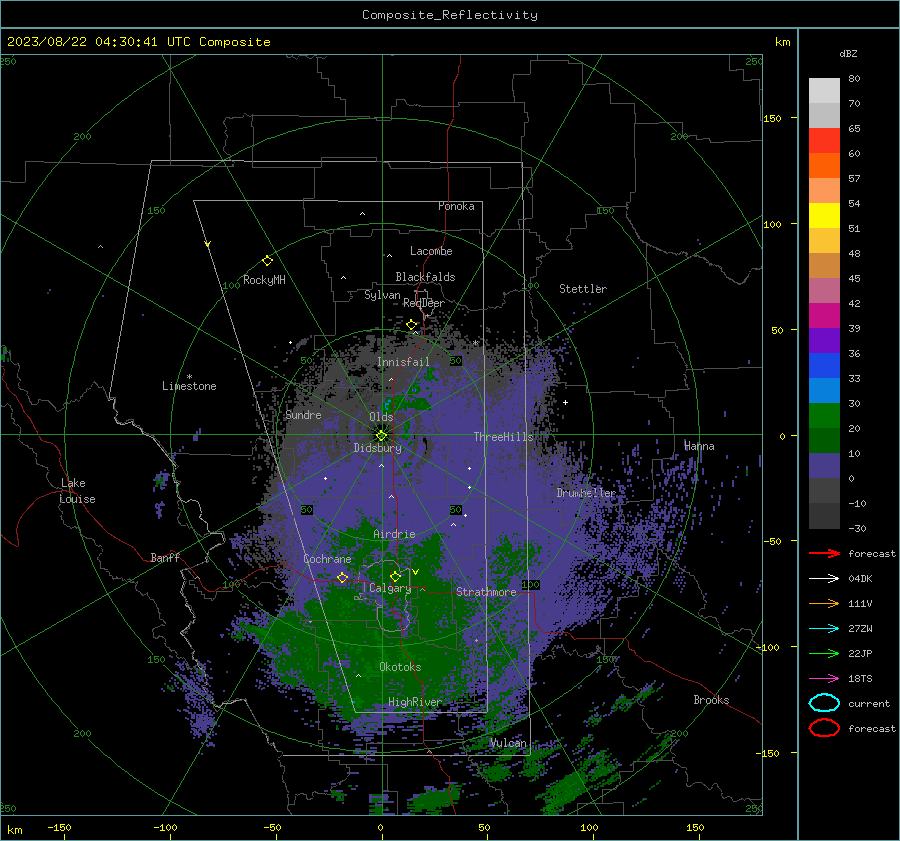Click the Didsbury city label
The image size is (900, 841).
[x=377, y=448]
